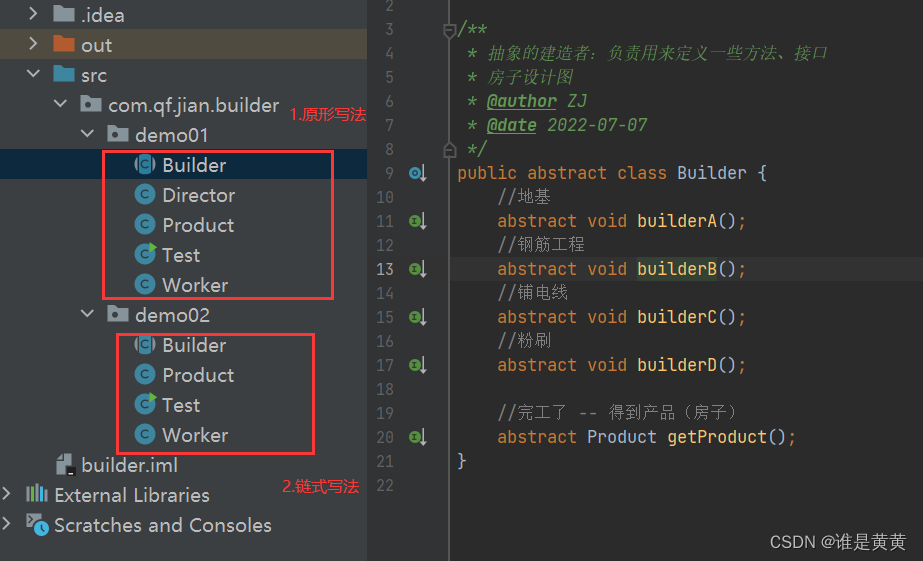This screenshot has height=561, width=923.
Task: Click the .idea folder icon
Action: [64, 14]
